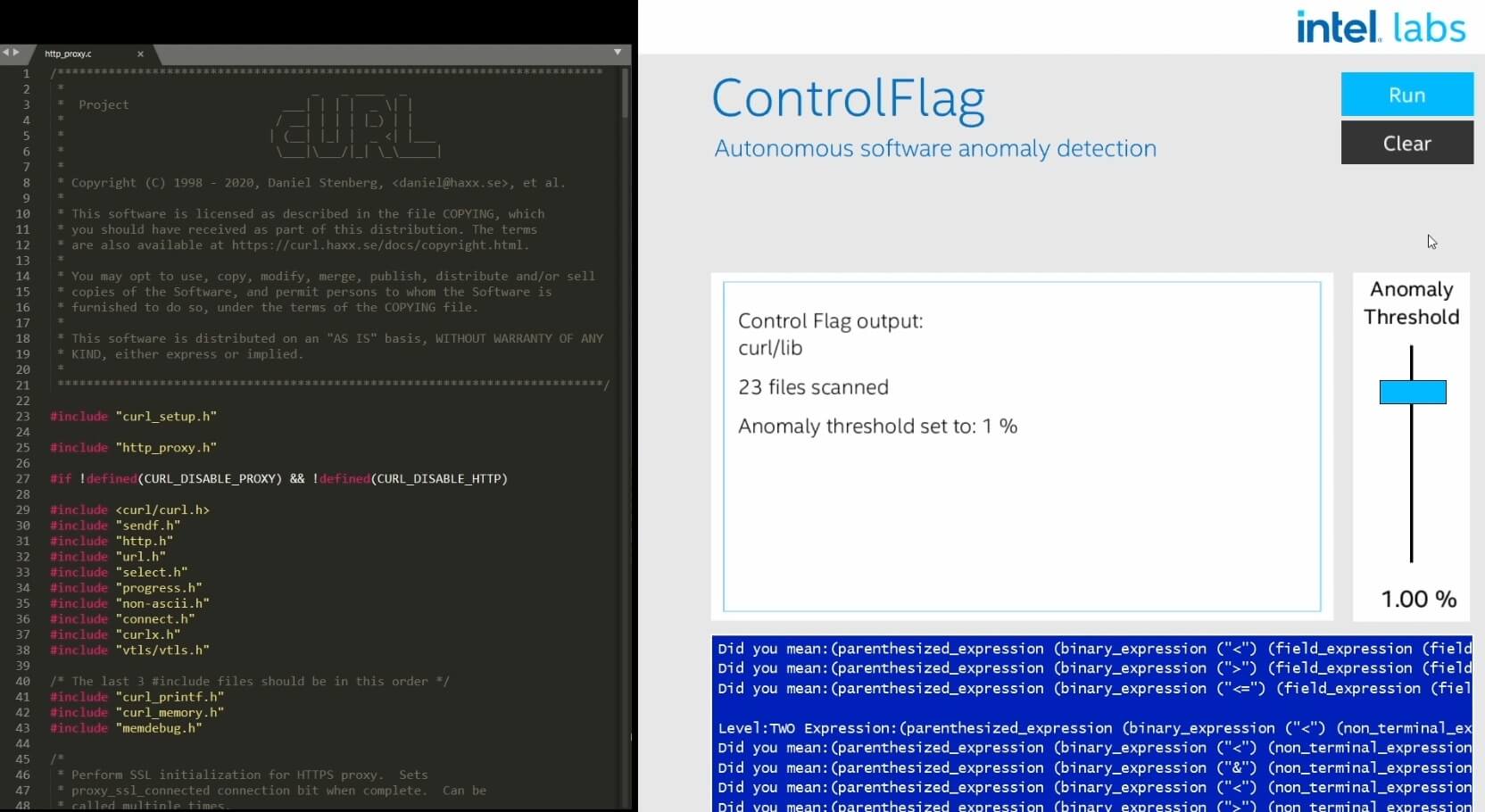Click the Intel Labs logo
The width and height of the screenshot is (1485, 812).
point(1381,27)
